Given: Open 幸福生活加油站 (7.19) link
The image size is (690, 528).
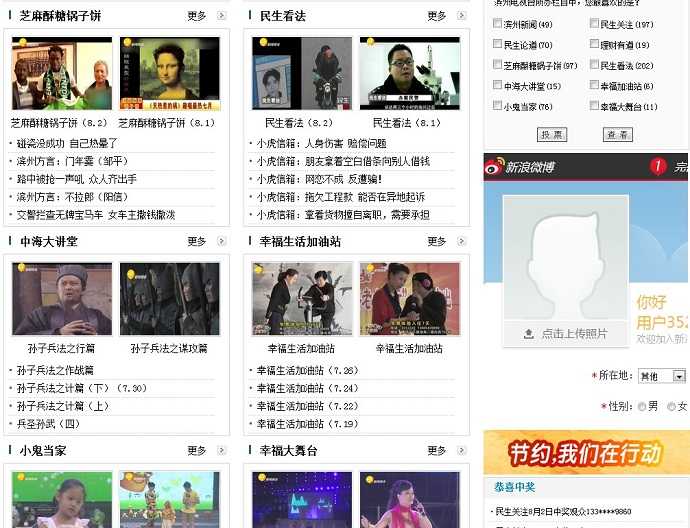Looking at the screenshot, I should [x=308, y=424].
